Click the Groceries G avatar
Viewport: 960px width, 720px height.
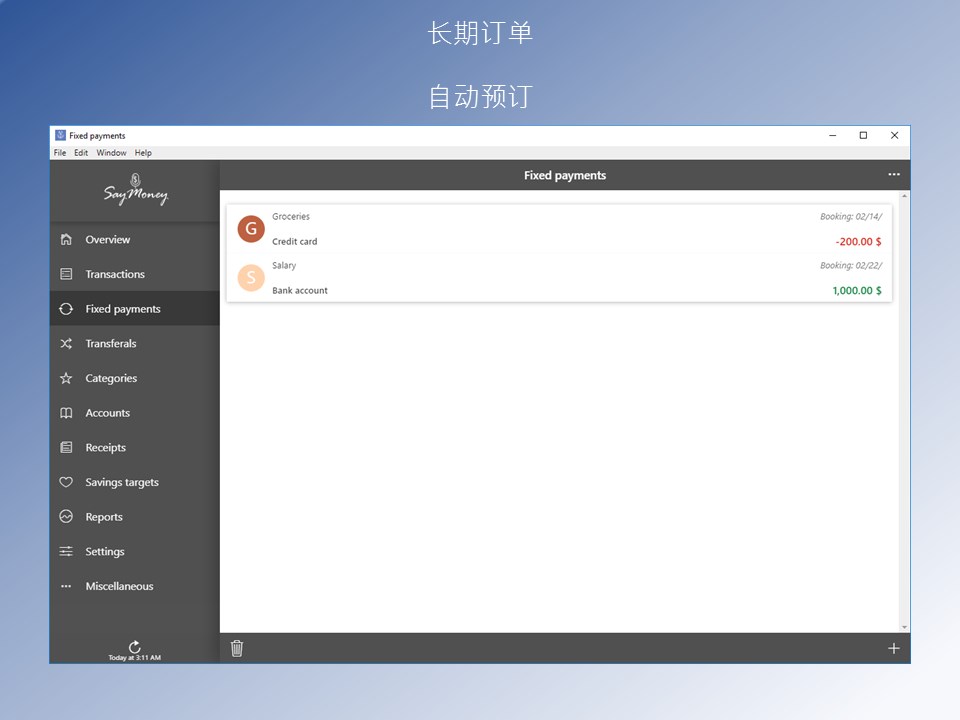(x=251, y=229)
